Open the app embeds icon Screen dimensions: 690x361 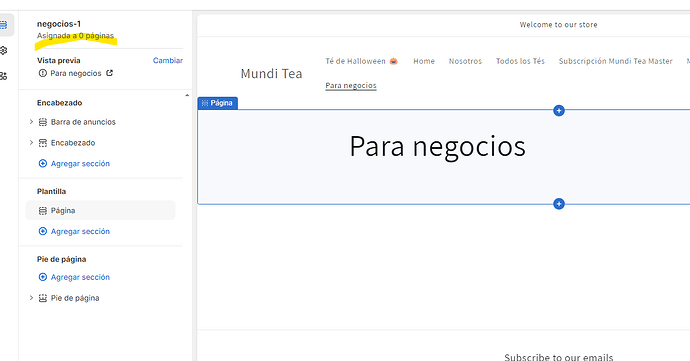[x=4, y=76]
